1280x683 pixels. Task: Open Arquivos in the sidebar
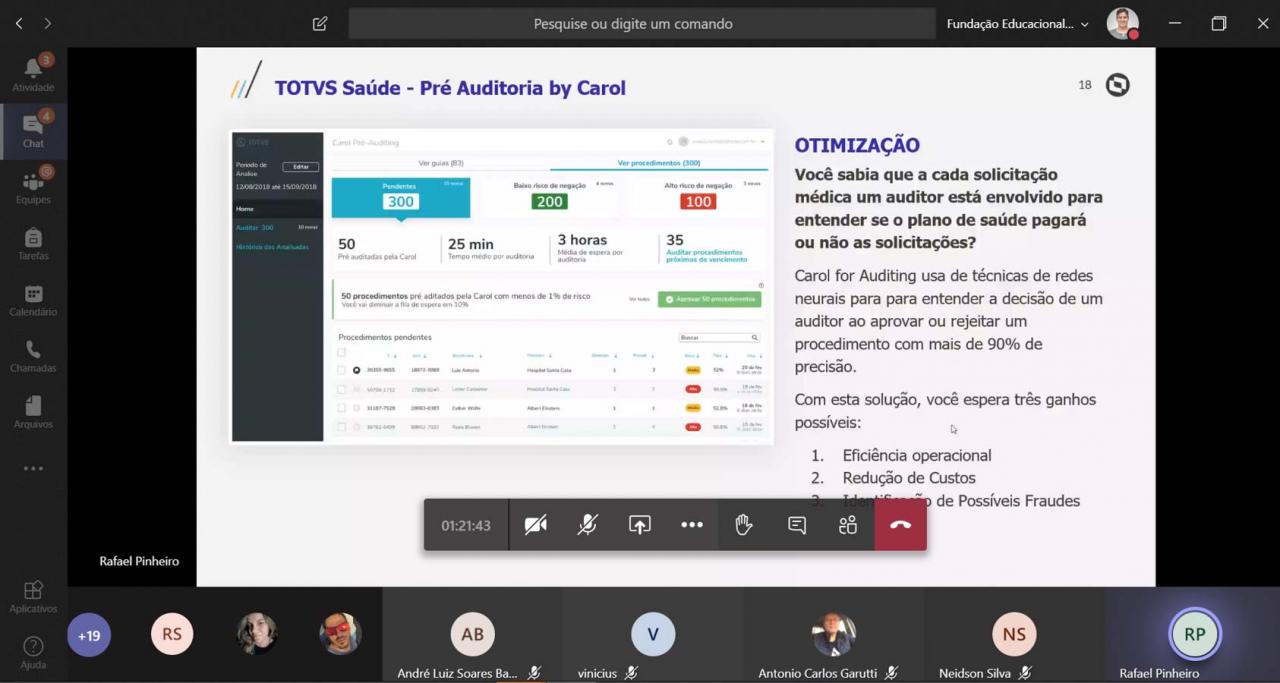click(x=33, y=411)
